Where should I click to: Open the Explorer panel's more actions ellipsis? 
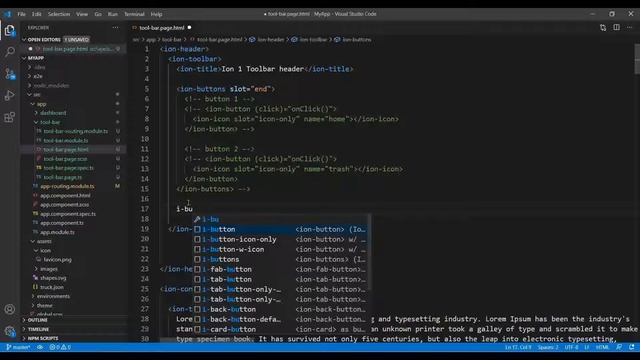pyautogui.click(x=116, y=28)
